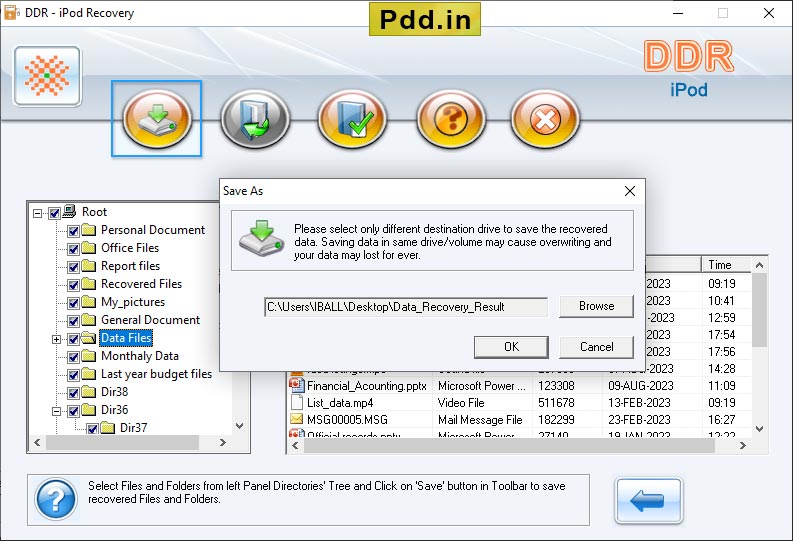Screen dimensions: 793x541
Task: Click the Load log book toolbar icon
Action: pos(255,119)
